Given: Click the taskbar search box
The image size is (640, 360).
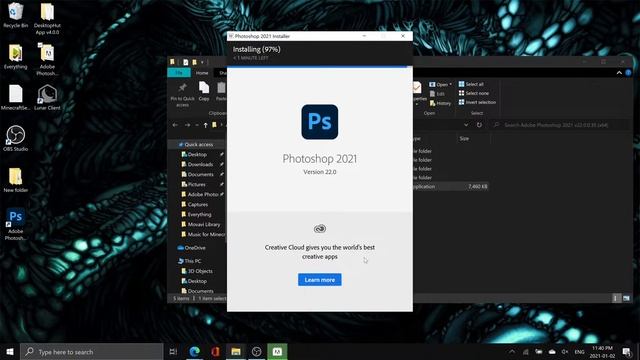Looking at the screenshot, I should click(91, 351).
